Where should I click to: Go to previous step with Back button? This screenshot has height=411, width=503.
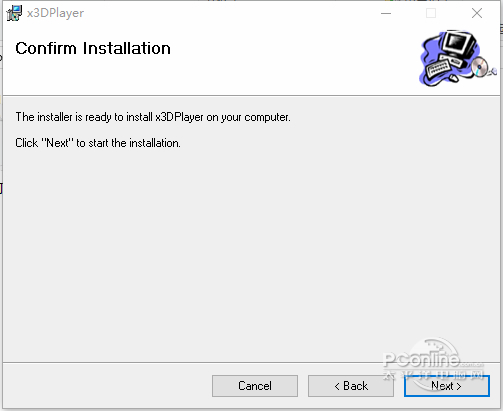click(351, 386)
